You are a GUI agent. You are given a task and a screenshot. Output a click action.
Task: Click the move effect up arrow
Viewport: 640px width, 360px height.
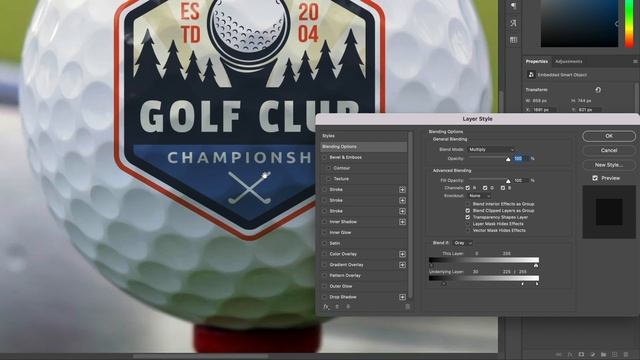337,307
